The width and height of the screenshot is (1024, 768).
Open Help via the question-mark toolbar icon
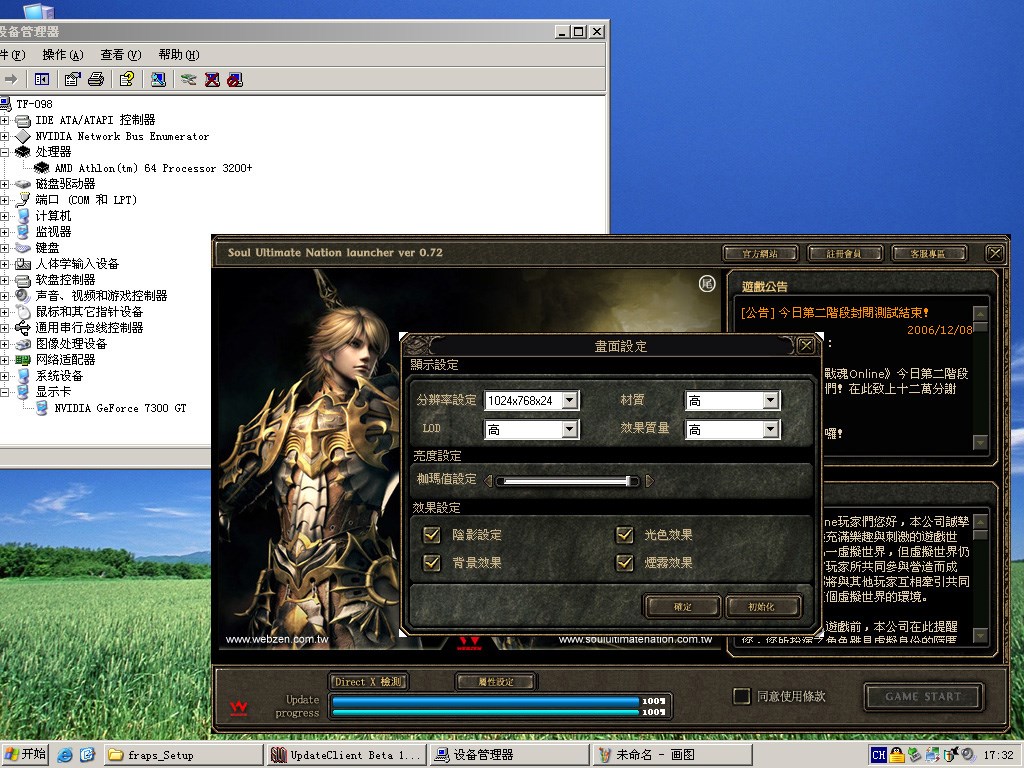(x=127, y=80)
